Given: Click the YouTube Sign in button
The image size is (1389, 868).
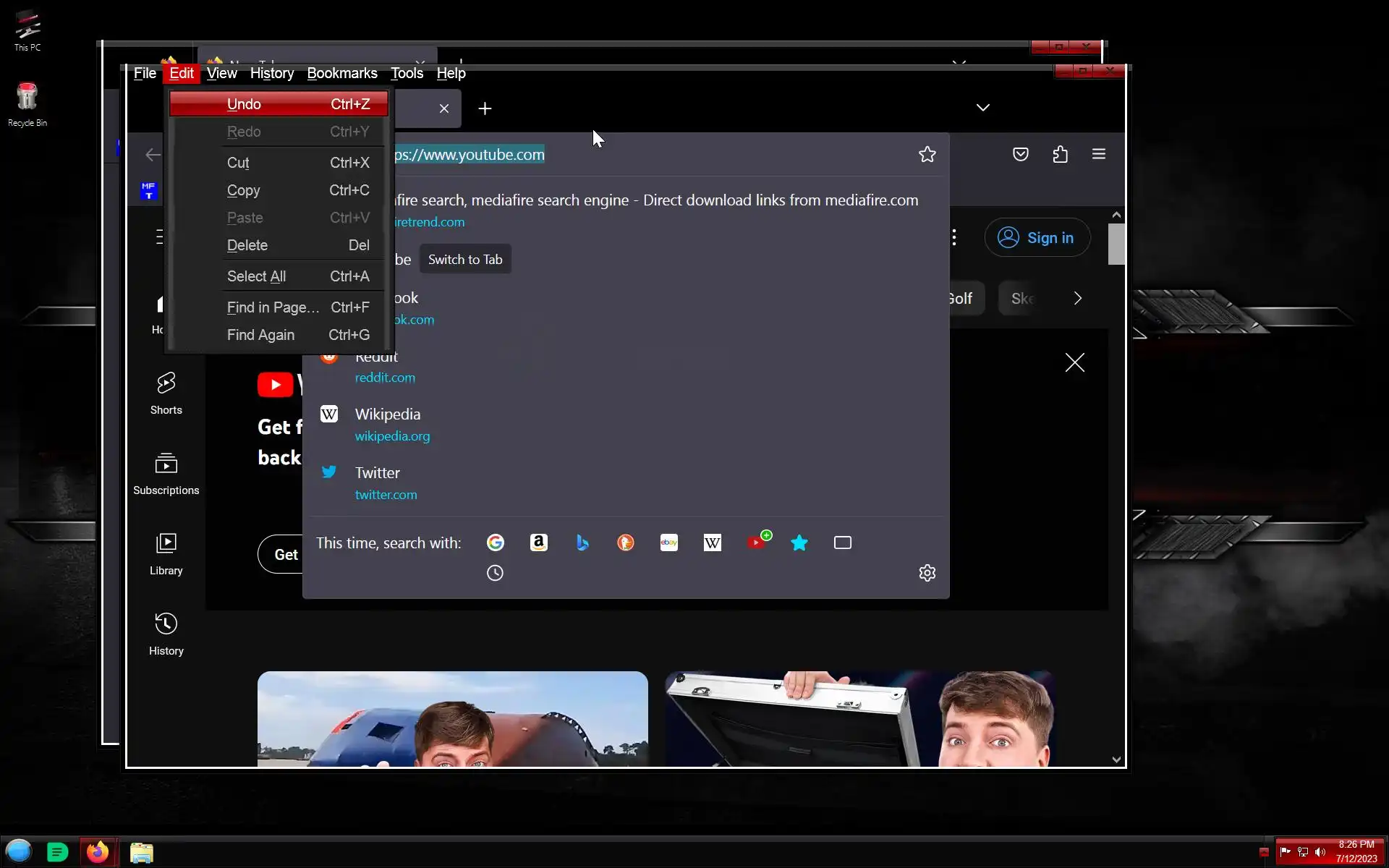Looking at the screenshot, I should tap(1037, 237).
